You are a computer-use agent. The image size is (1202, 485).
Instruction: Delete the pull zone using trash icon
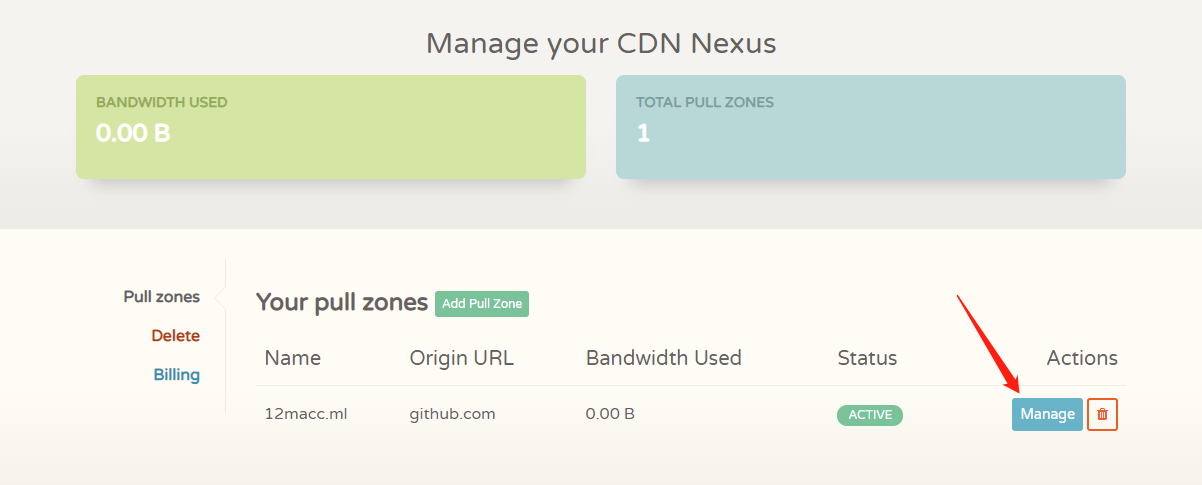[1102, 414]
